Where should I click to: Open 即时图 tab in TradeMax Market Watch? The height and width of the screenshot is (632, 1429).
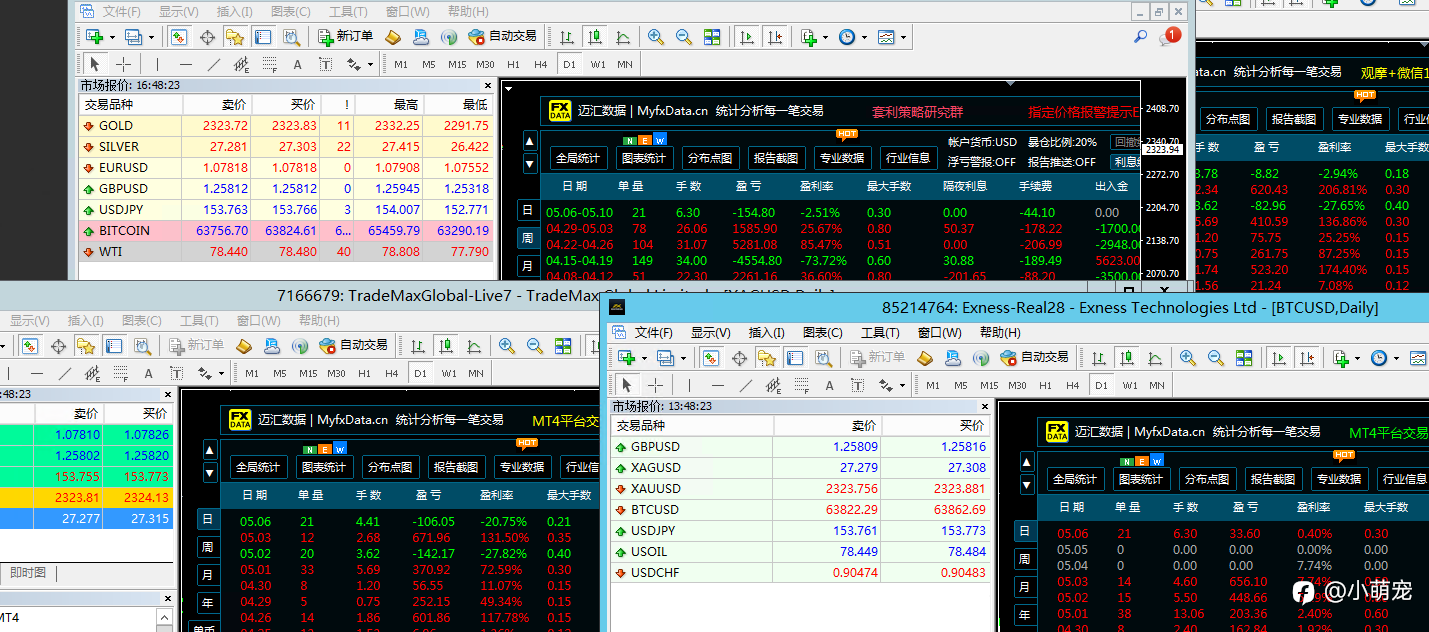point(28,573)
